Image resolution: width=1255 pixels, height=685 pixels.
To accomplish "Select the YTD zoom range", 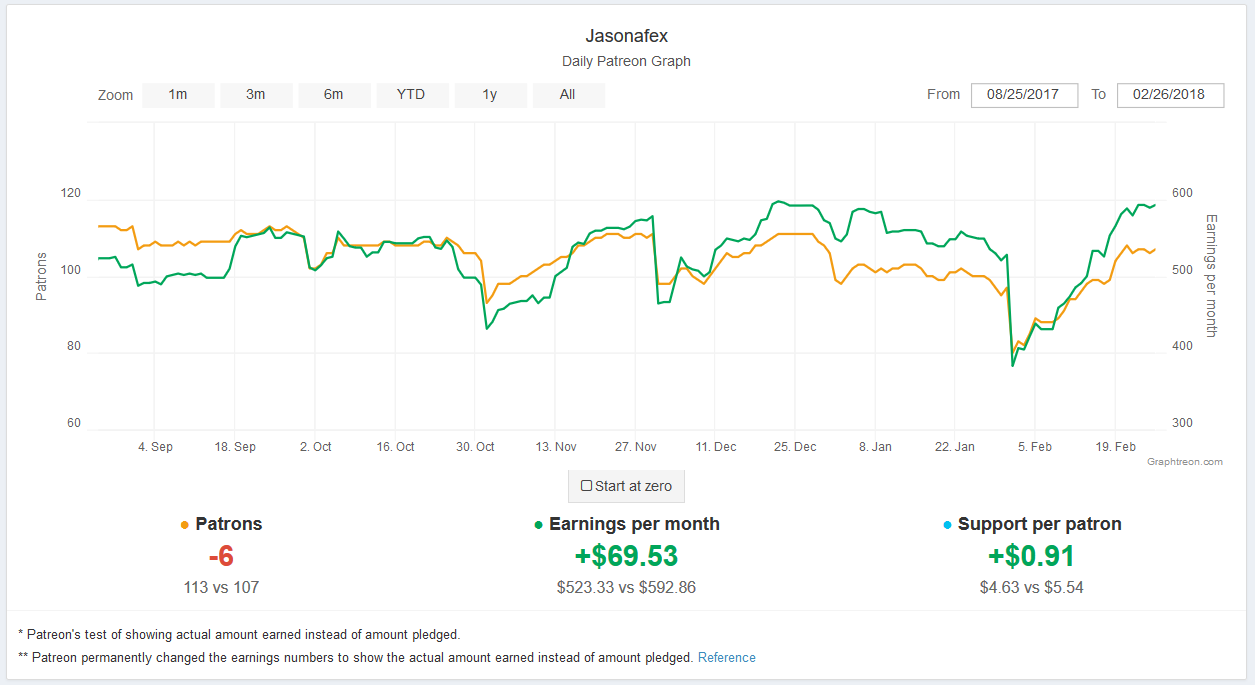I will pos(411,95).
